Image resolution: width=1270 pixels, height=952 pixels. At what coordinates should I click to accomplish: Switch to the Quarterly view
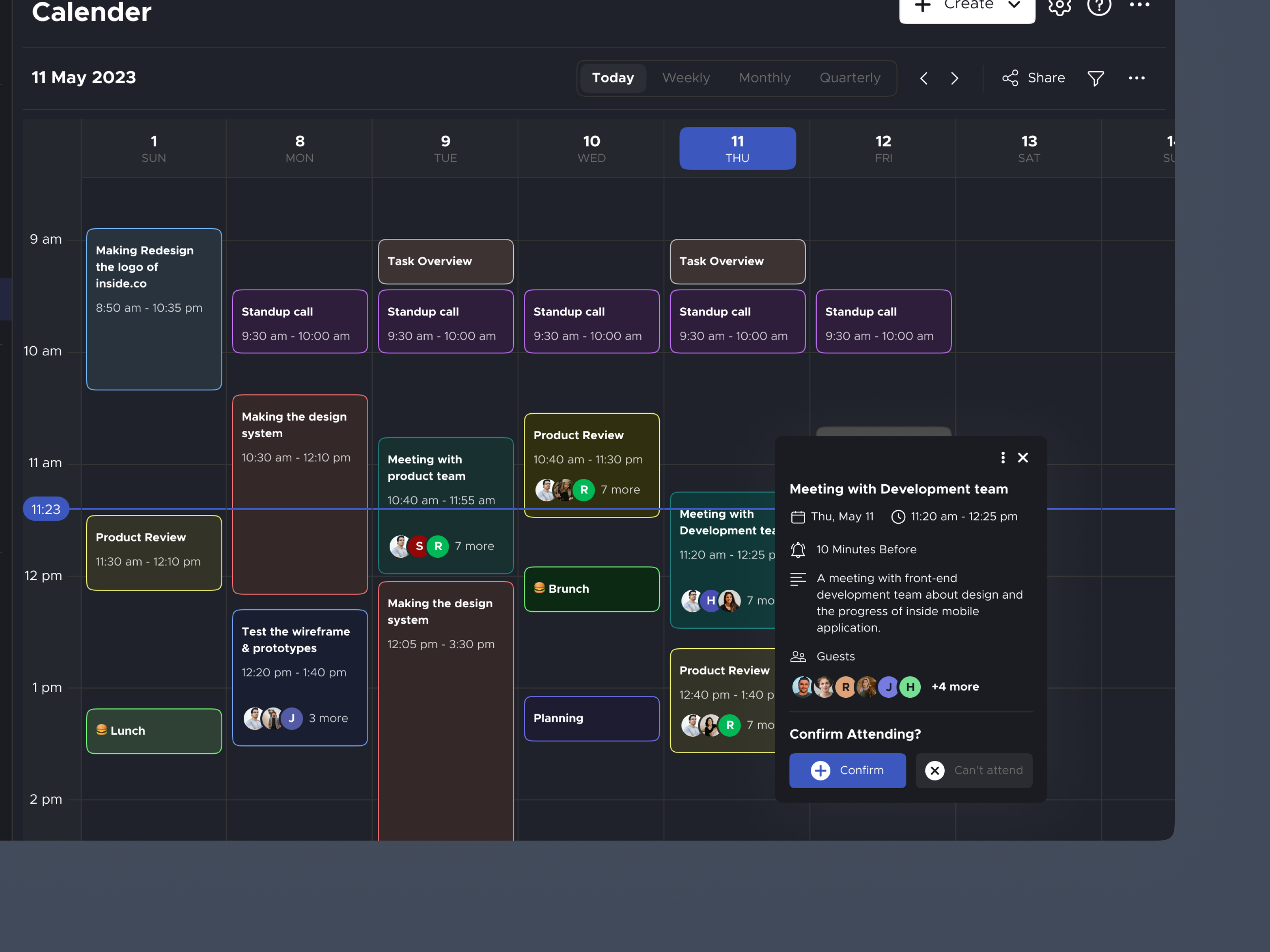(850, 78)
